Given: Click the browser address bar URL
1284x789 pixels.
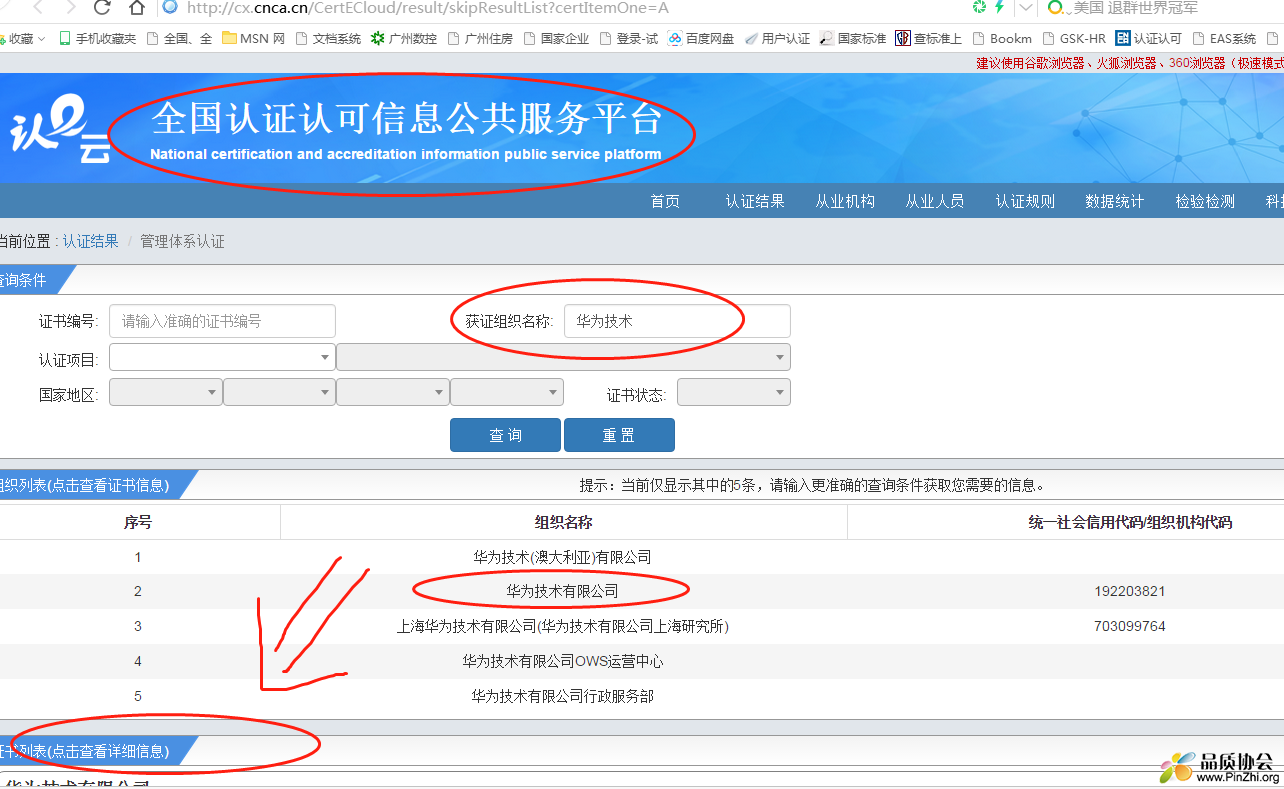Looking at the screenshot, I should click(x=428, y=8).
